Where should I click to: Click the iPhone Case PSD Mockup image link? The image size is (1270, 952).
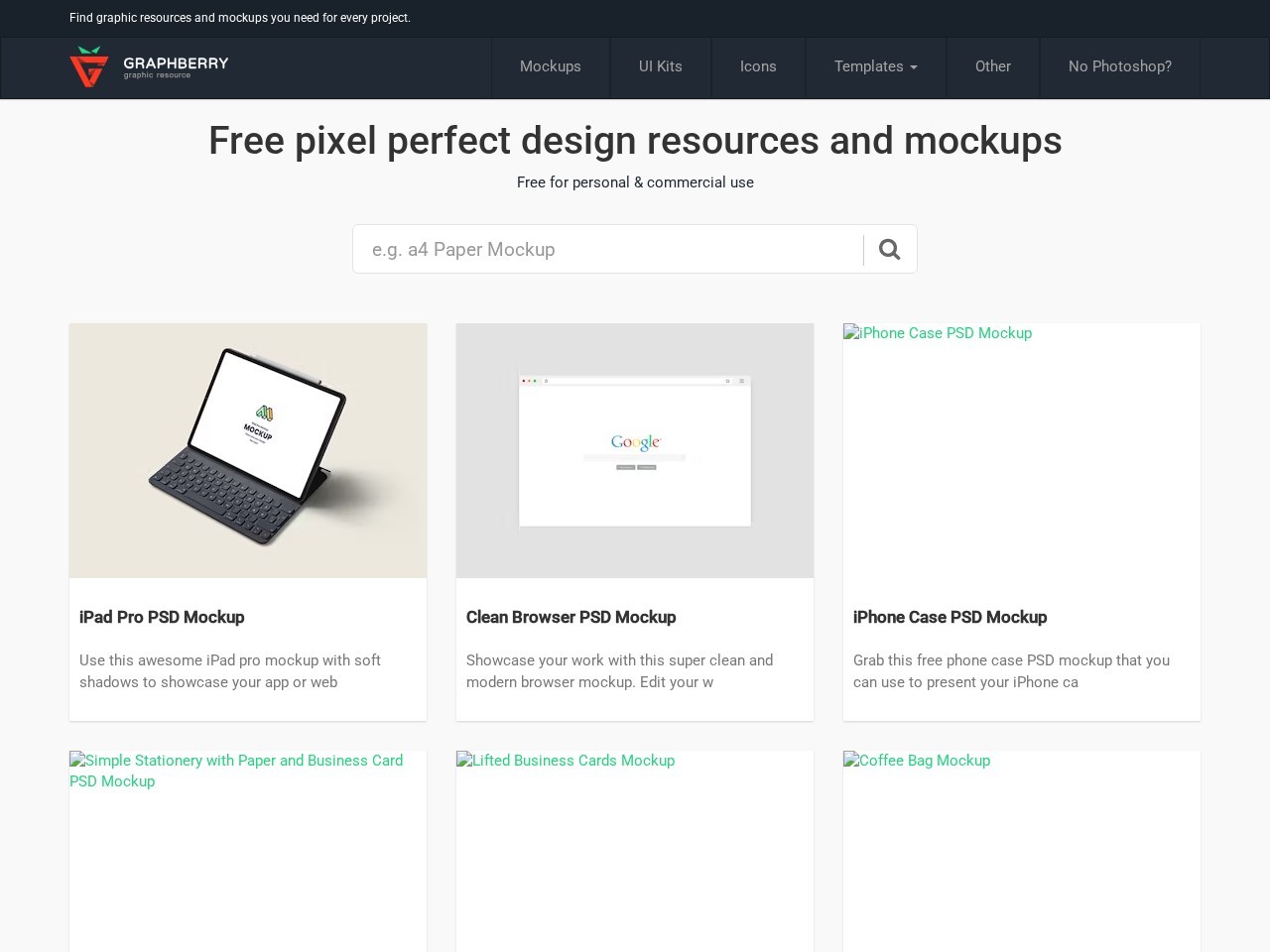[938, 333]
